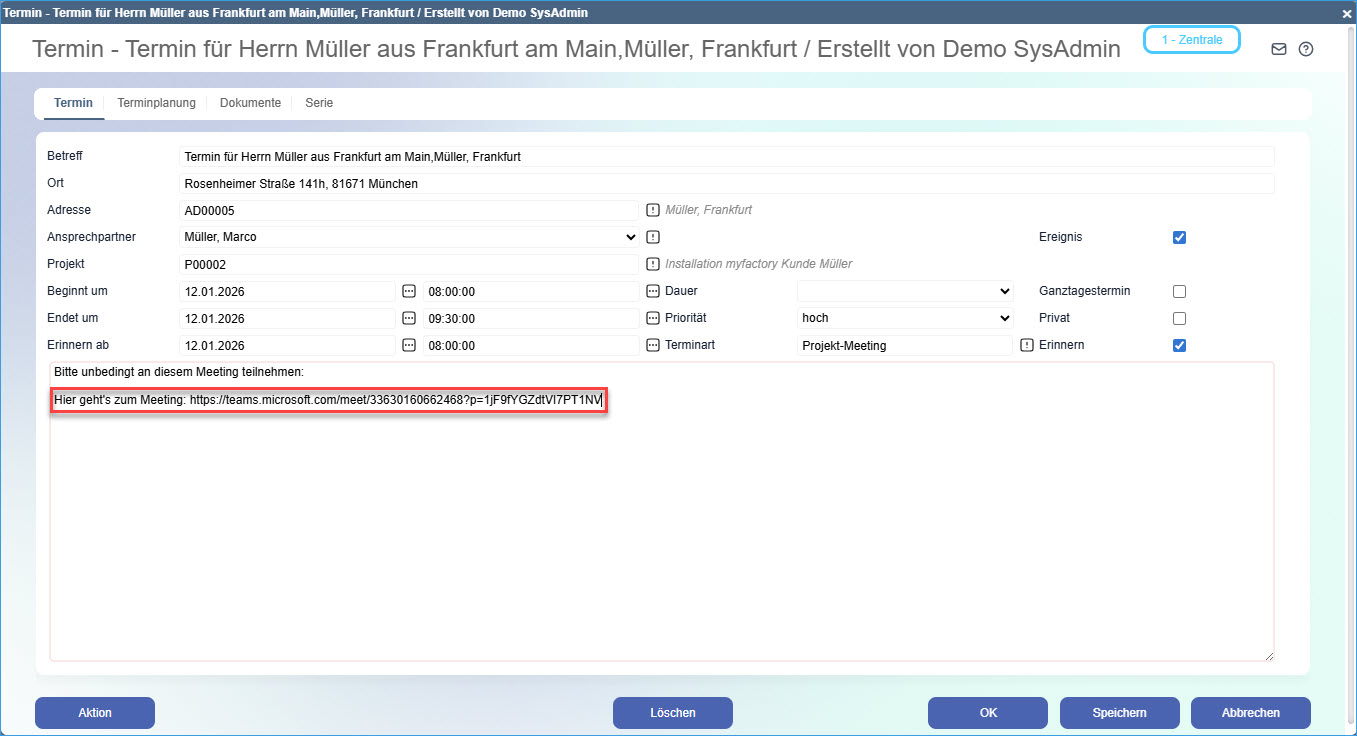Switch to the Dokumente tab

(x=250, y=103)
